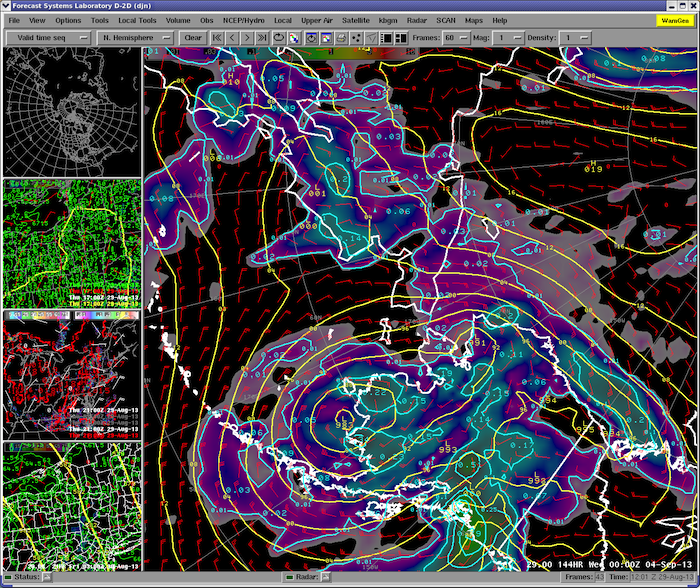Image resolution: width=700 pixels, height=588 pixels.
Task: Click the printer icon in toolbar
Action: point(342,37)
